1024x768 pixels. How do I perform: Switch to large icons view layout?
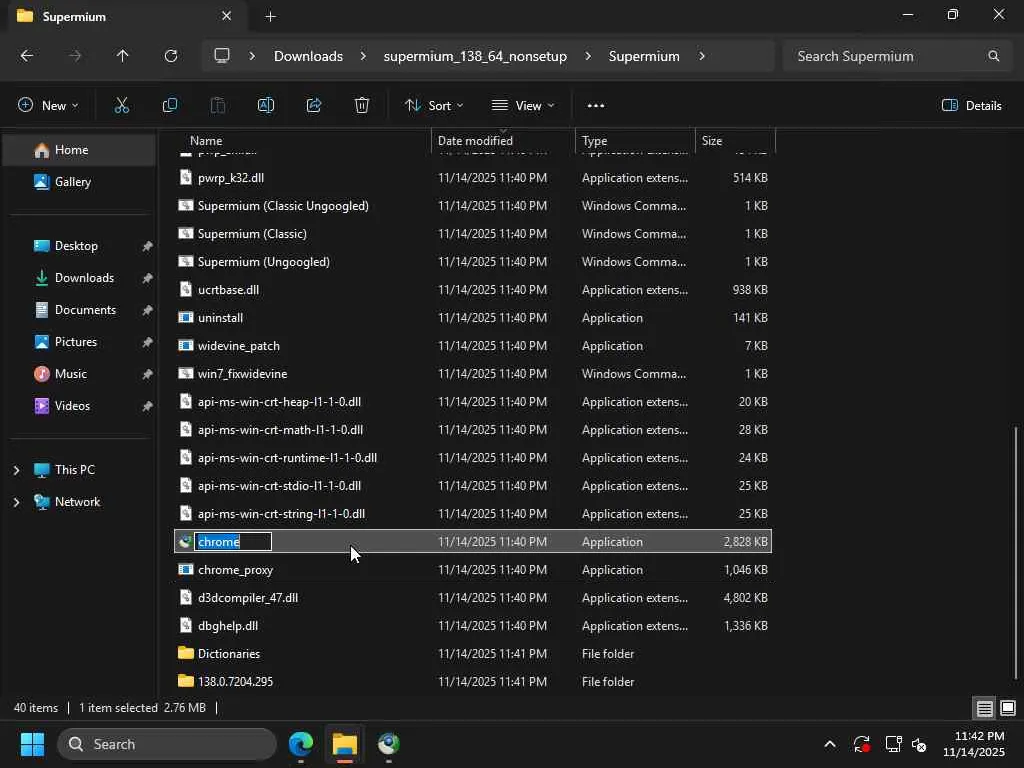click(1007, 708)
